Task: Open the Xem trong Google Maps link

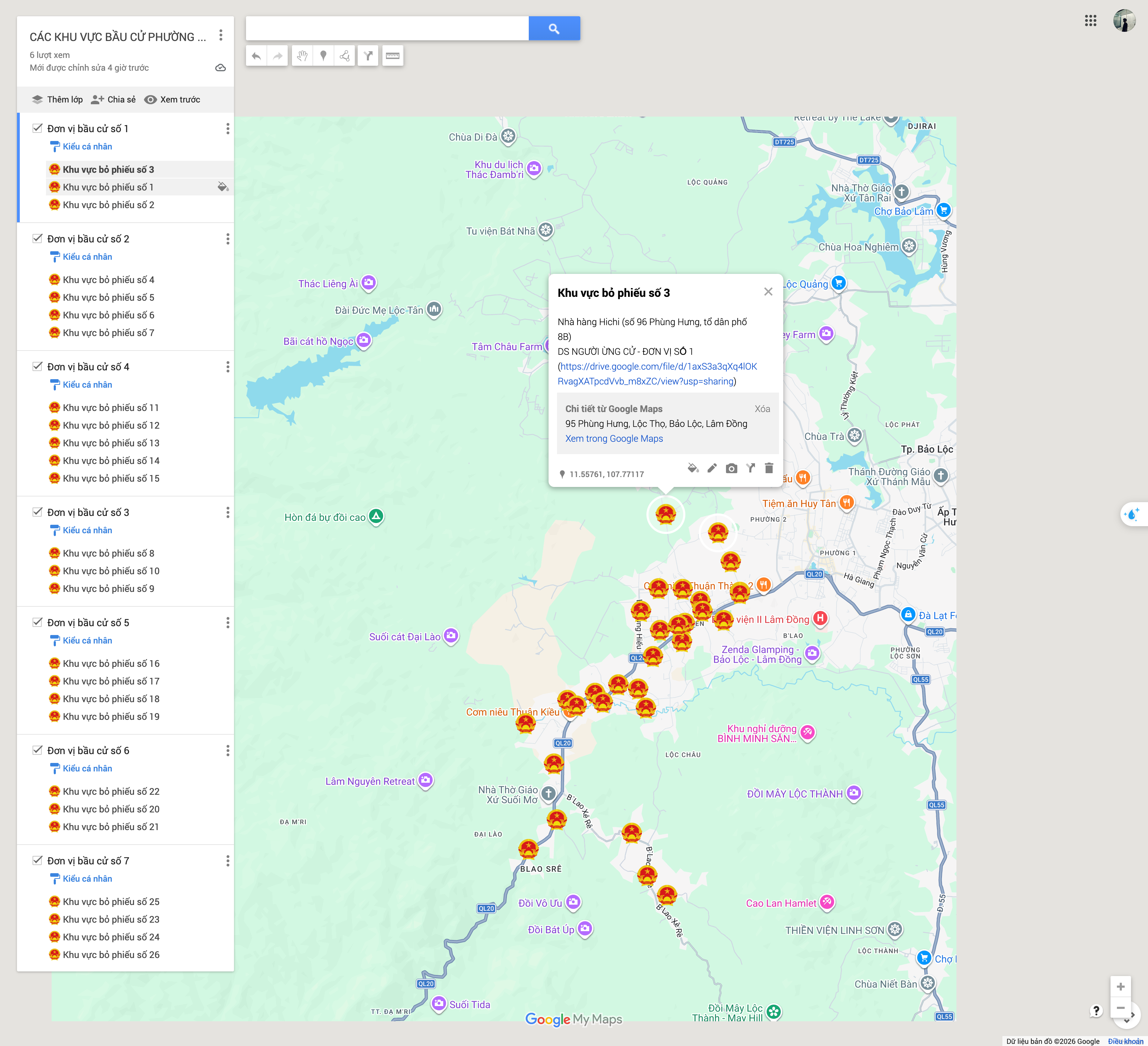Action: coord(614,439)
